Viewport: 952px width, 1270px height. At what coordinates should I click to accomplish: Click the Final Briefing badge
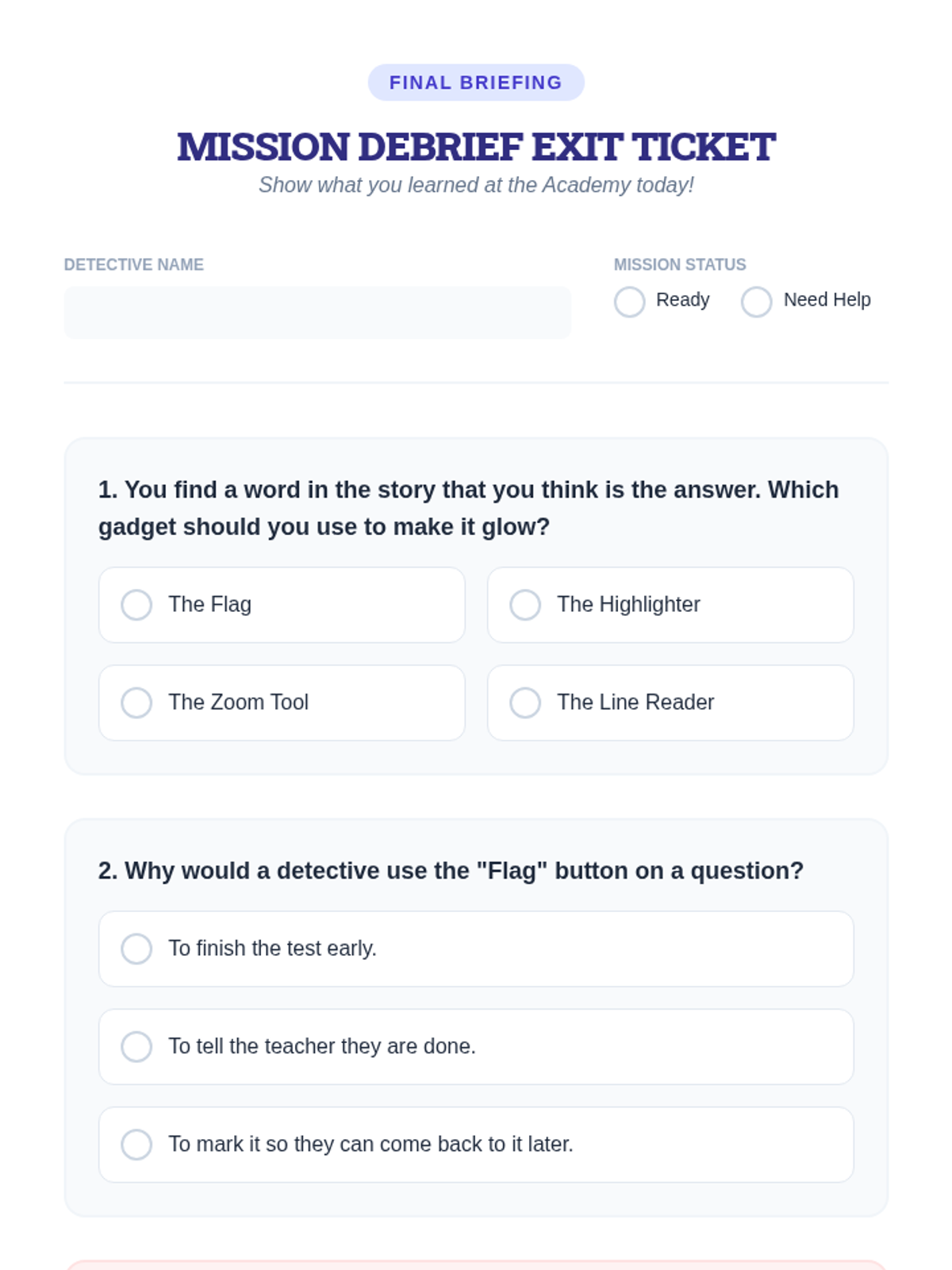pyautogui.click(x=476, y=83)
